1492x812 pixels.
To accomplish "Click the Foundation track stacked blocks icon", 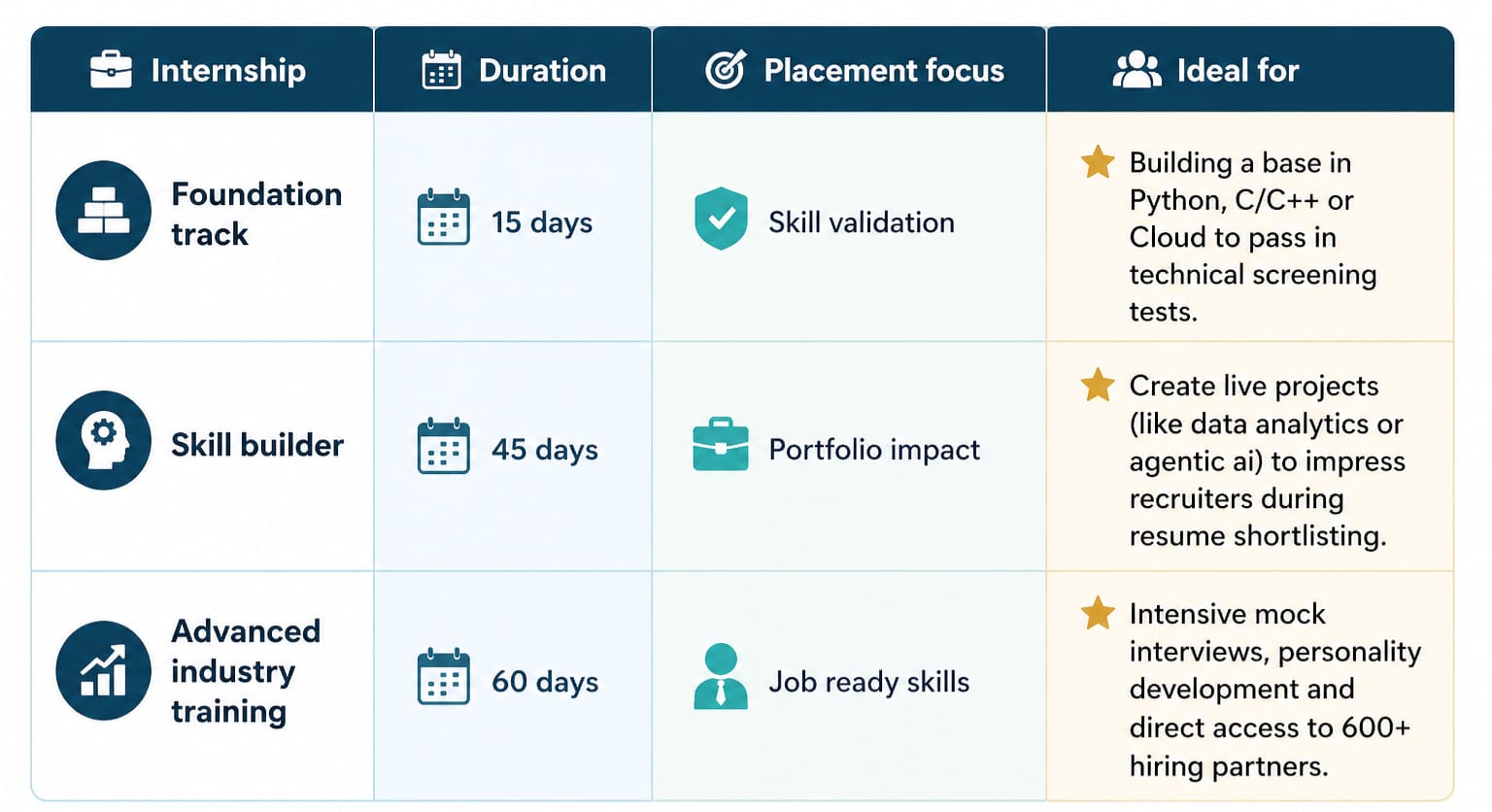I will (x=104, y=211).
